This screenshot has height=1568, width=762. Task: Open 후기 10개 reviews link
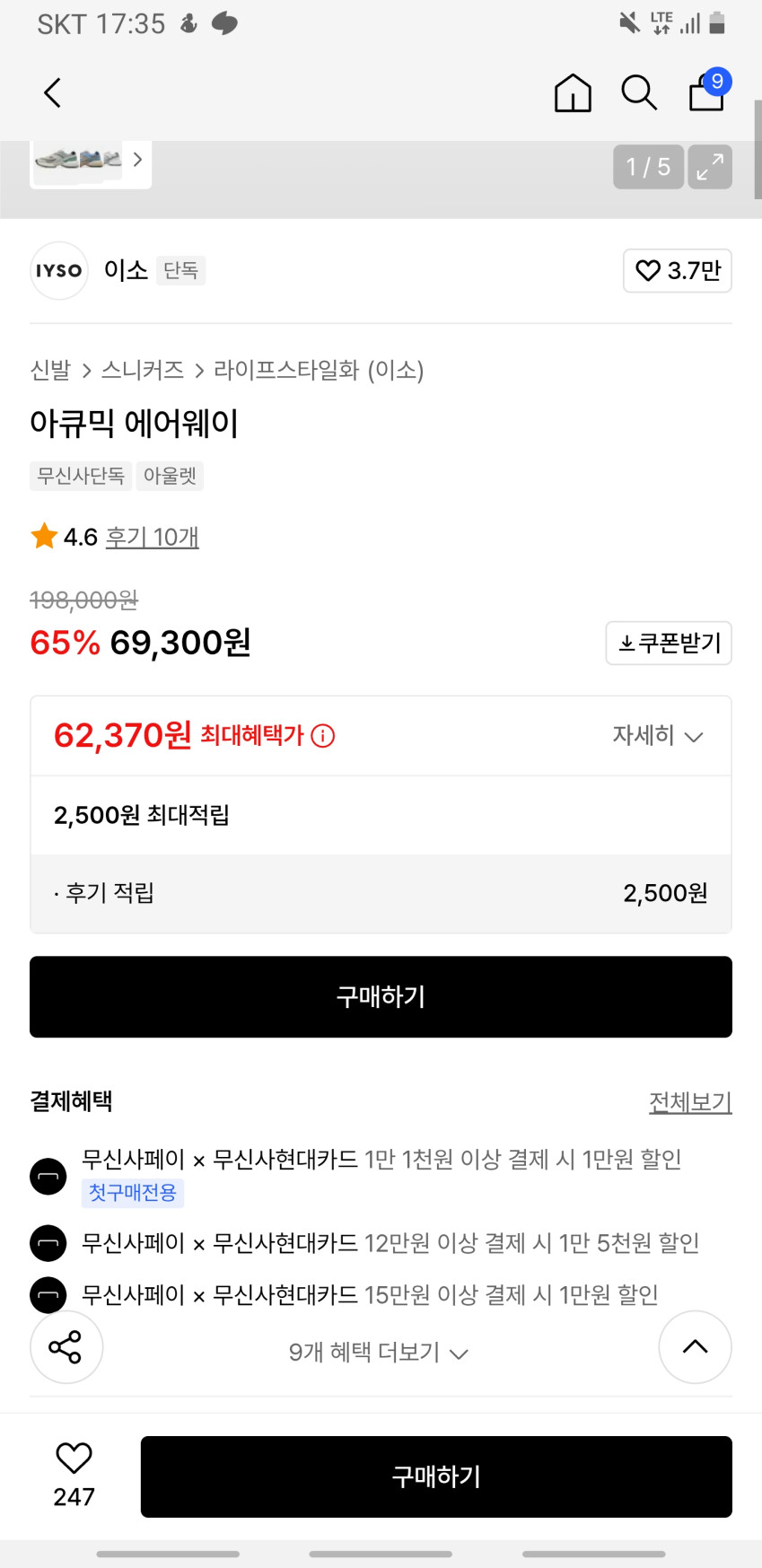point(153,537)
